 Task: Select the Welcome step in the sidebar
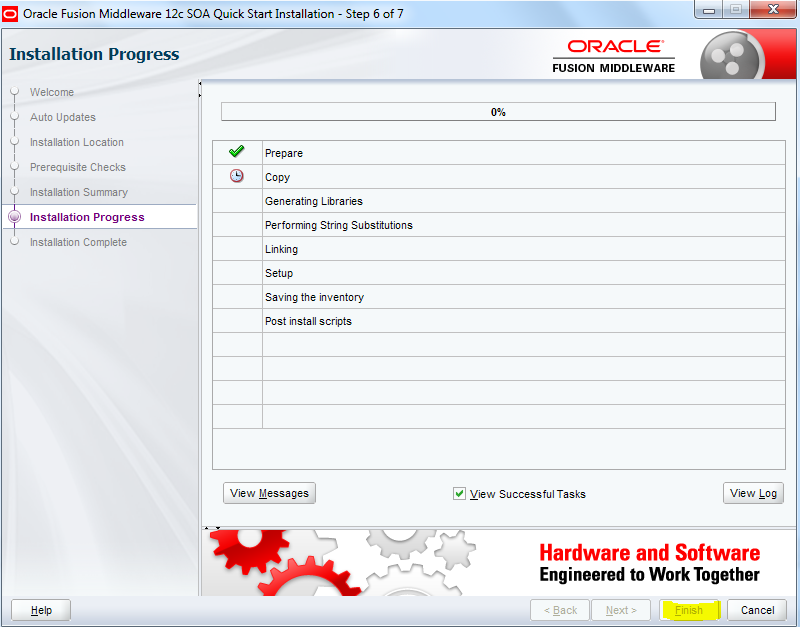(50, 92)
